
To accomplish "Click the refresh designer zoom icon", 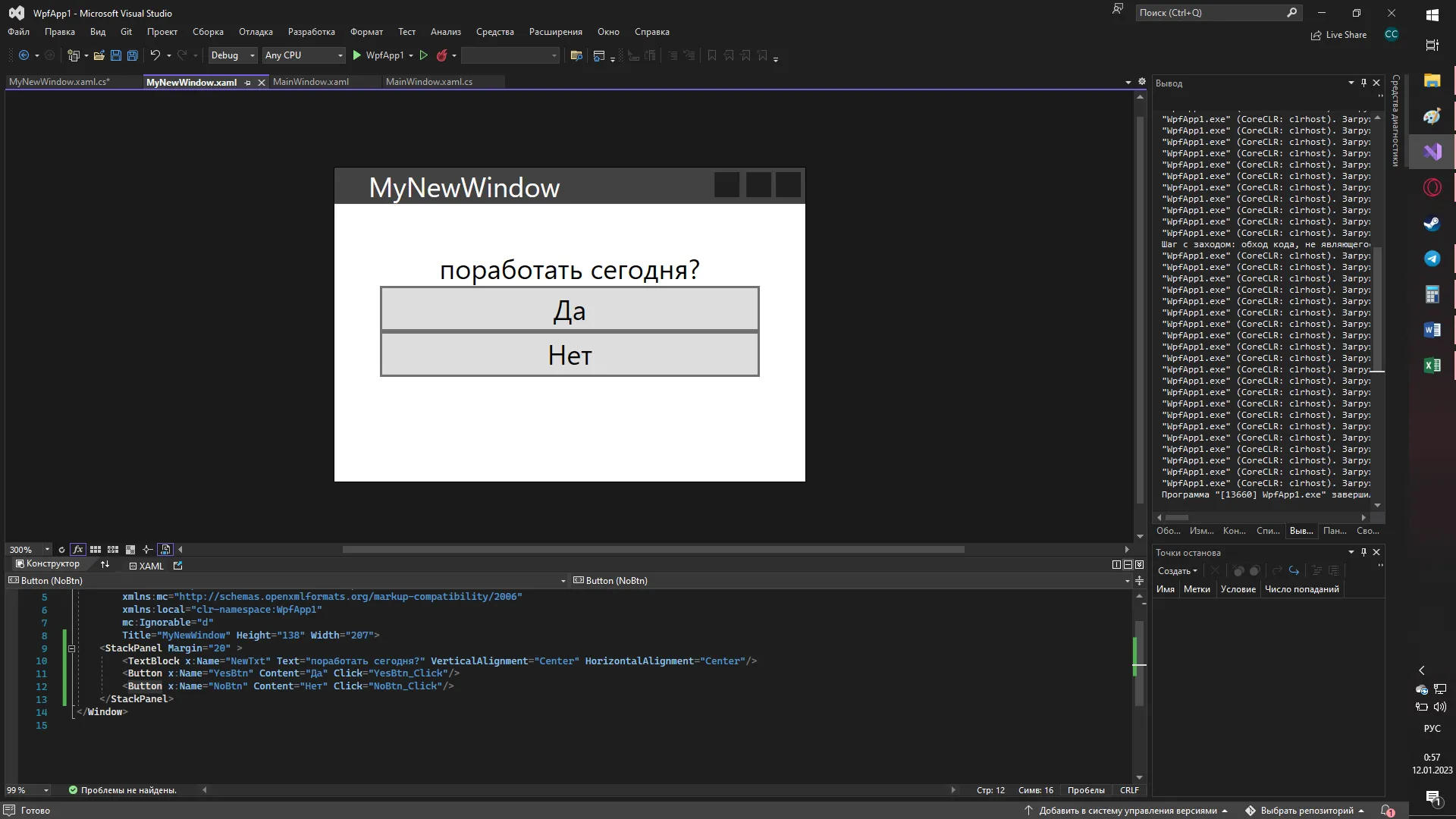I will [x=61, y=550].
